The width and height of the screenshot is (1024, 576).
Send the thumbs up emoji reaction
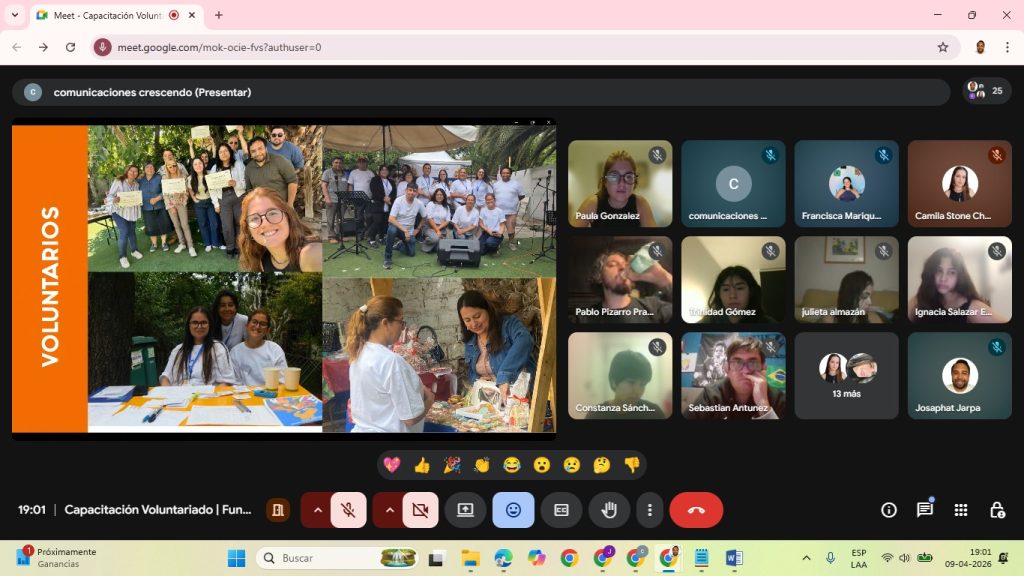point(422,465)
